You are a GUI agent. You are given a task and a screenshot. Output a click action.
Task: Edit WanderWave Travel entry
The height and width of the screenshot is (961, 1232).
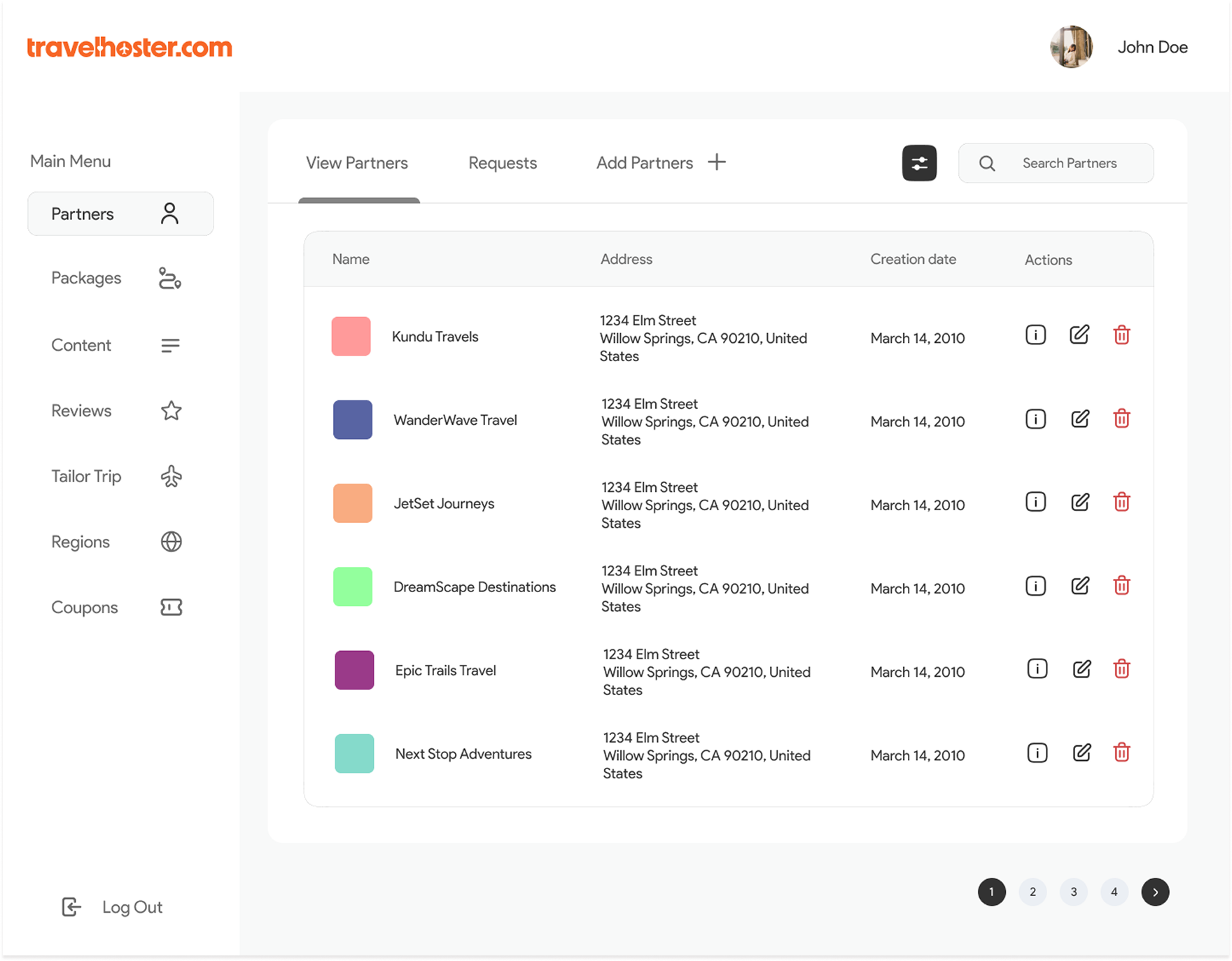pyautogui.click(x=1080, y=419)
